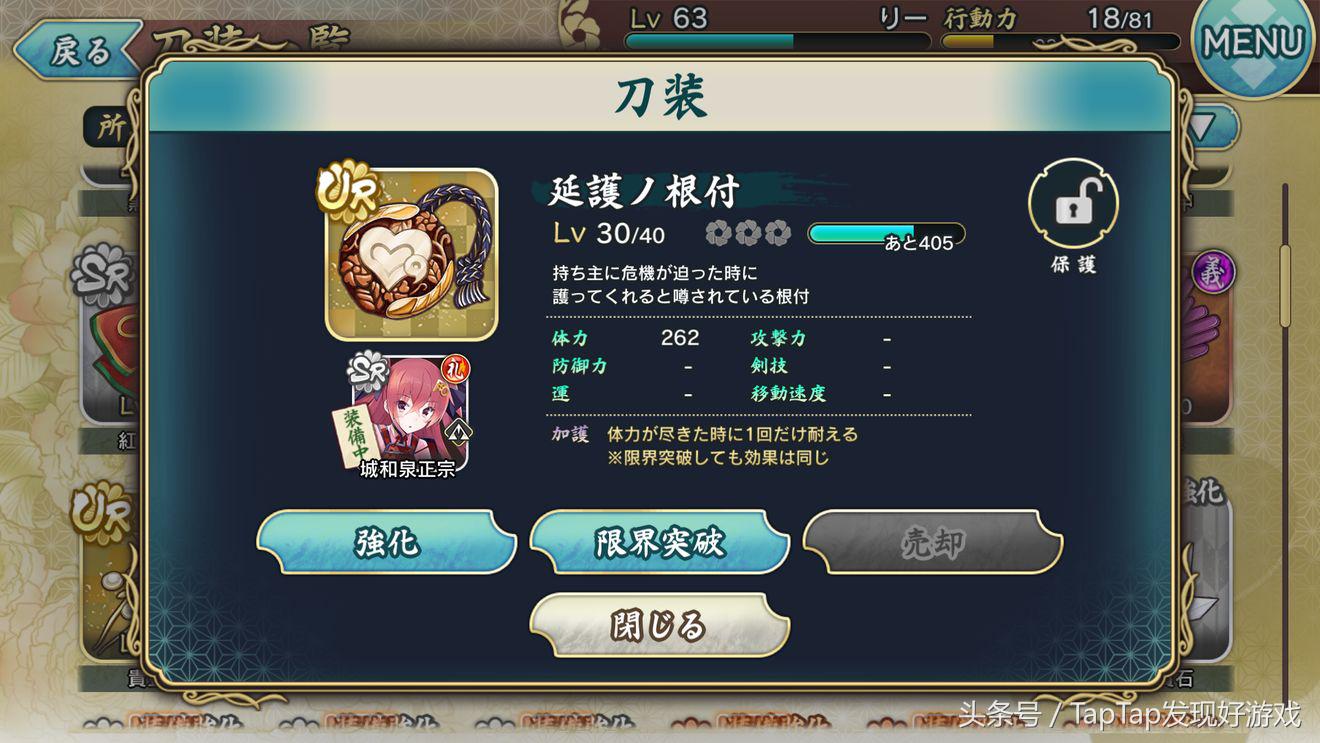This screenshot has height=743, width=1320.
Task: Tap the 限界突破 button
Action: 659,542
